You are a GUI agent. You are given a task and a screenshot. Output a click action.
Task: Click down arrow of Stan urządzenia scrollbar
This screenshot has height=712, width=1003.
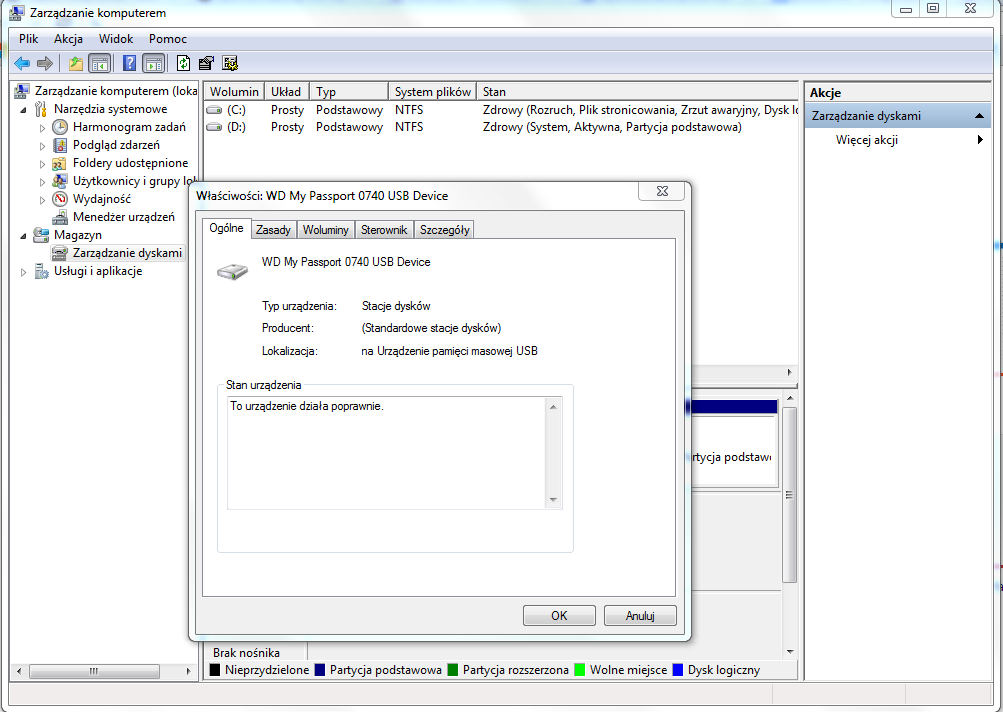coord(553,500)
